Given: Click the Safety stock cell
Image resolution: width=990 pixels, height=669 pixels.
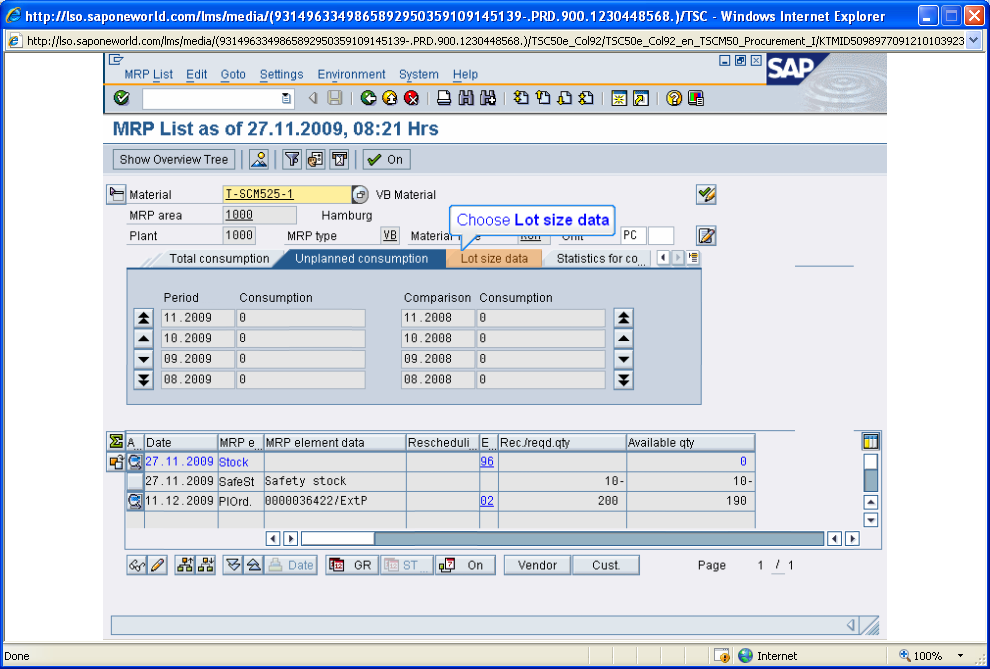Looking at the screenshot, I should coord(335,482).
